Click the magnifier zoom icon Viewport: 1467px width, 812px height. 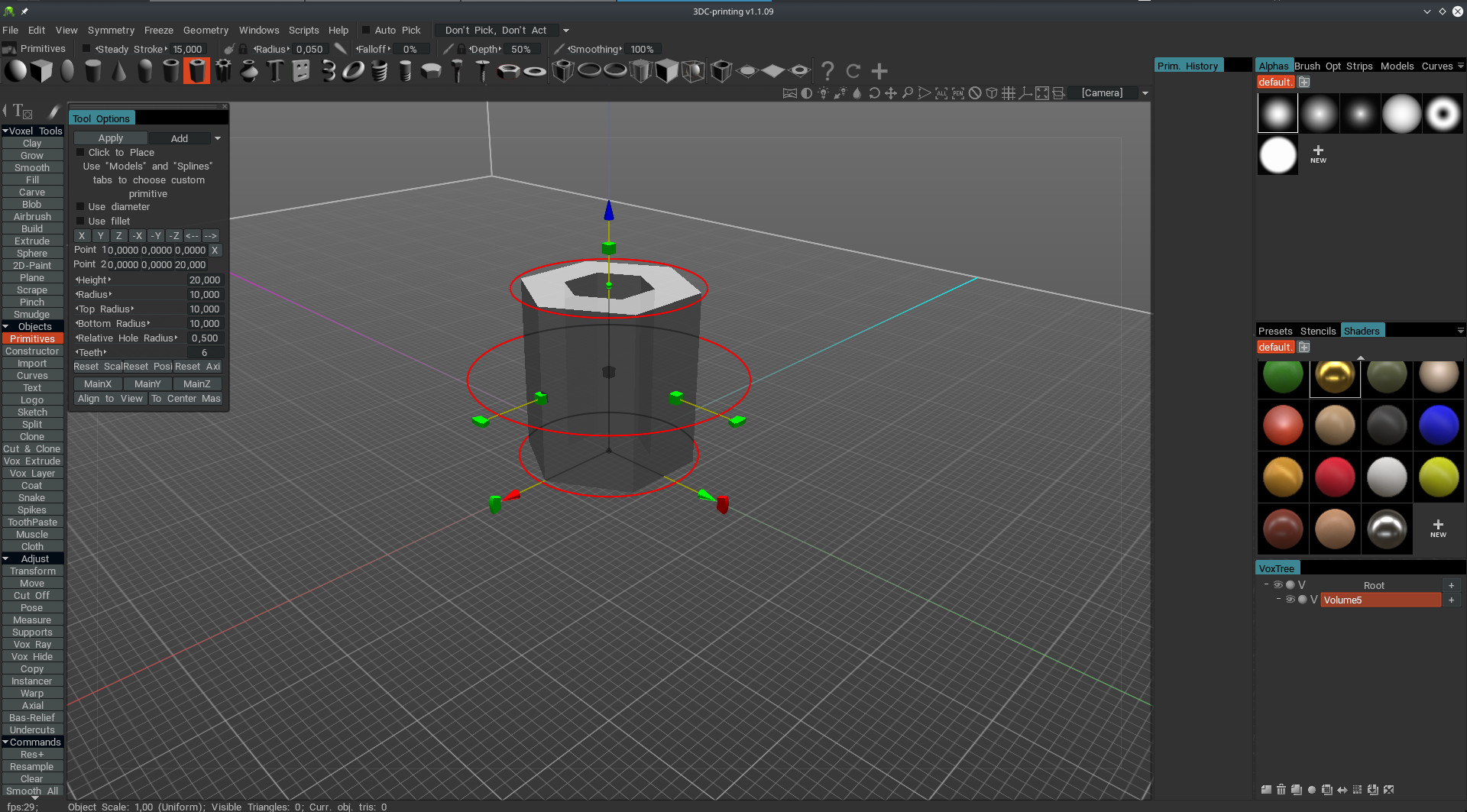tap(908, 93)
